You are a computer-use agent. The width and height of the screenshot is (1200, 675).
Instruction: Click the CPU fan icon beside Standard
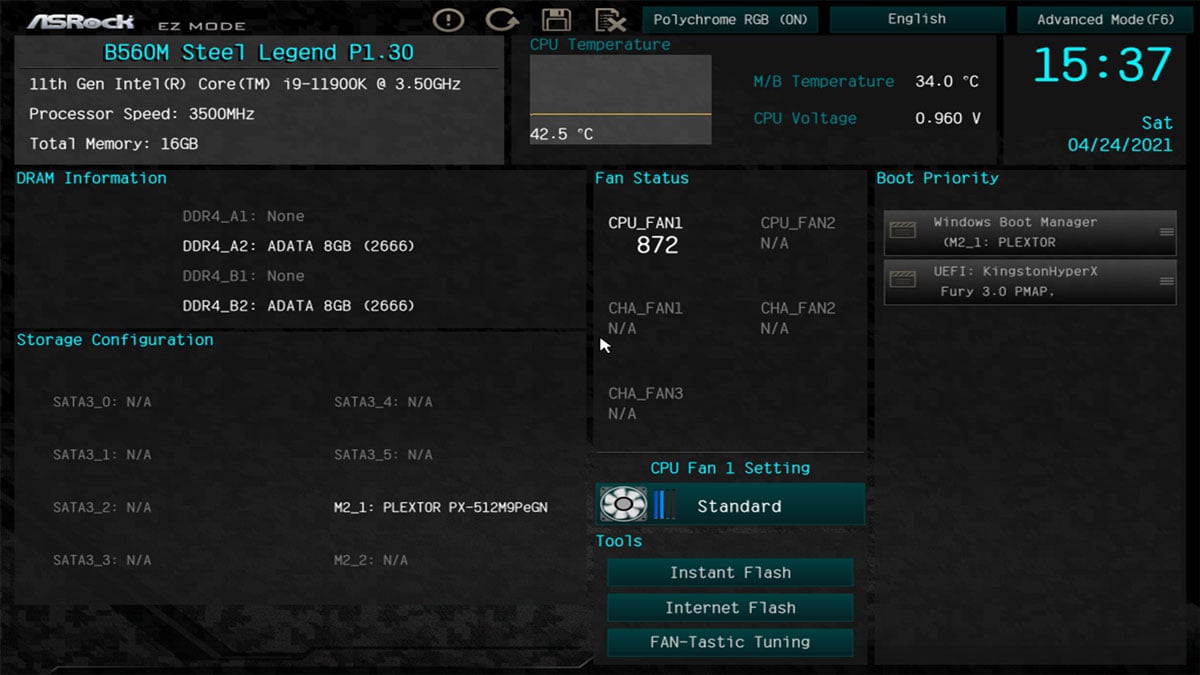(622, 505)
